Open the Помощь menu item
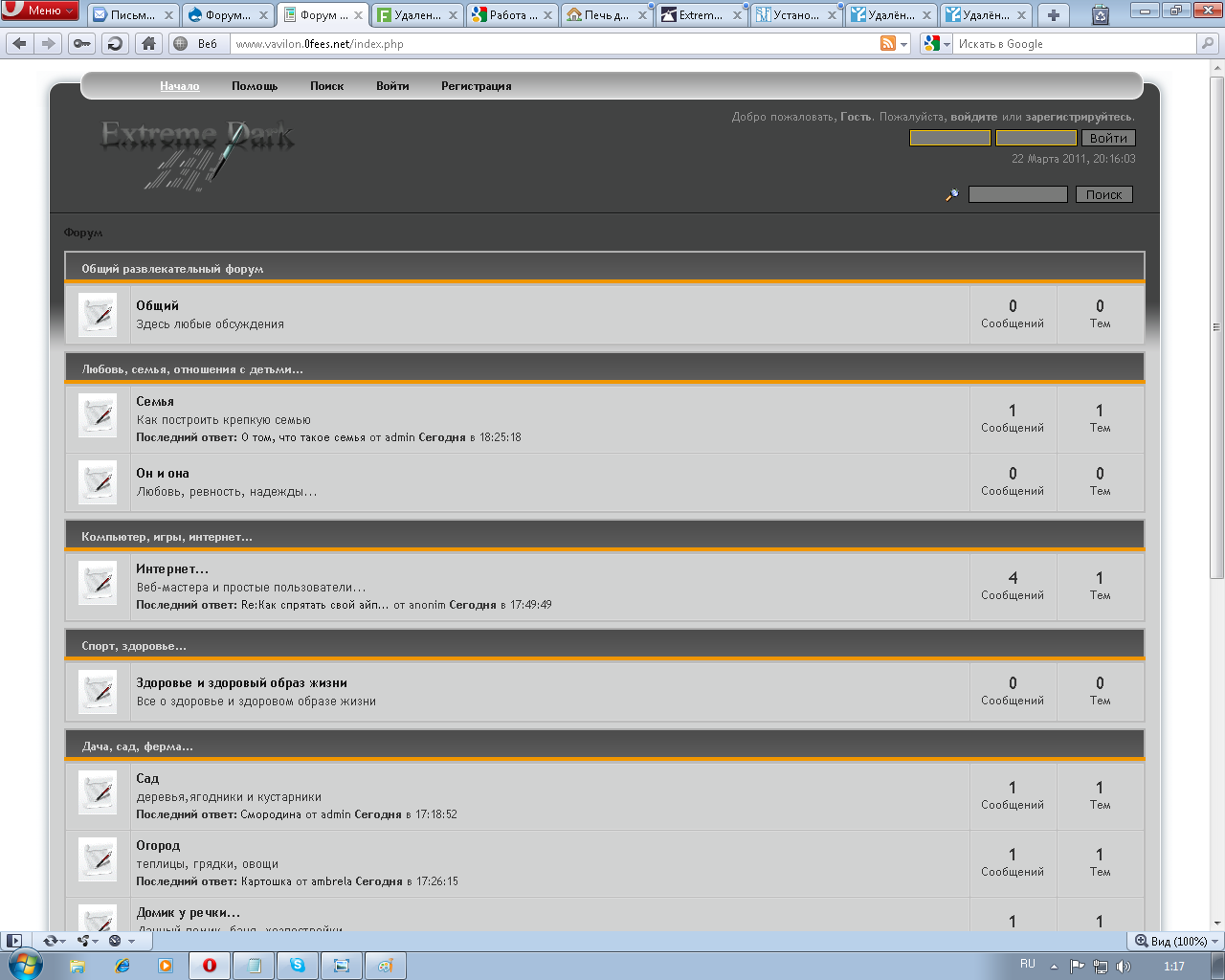The height and width of the screenshot is (980, 1225). pos(255,86)
